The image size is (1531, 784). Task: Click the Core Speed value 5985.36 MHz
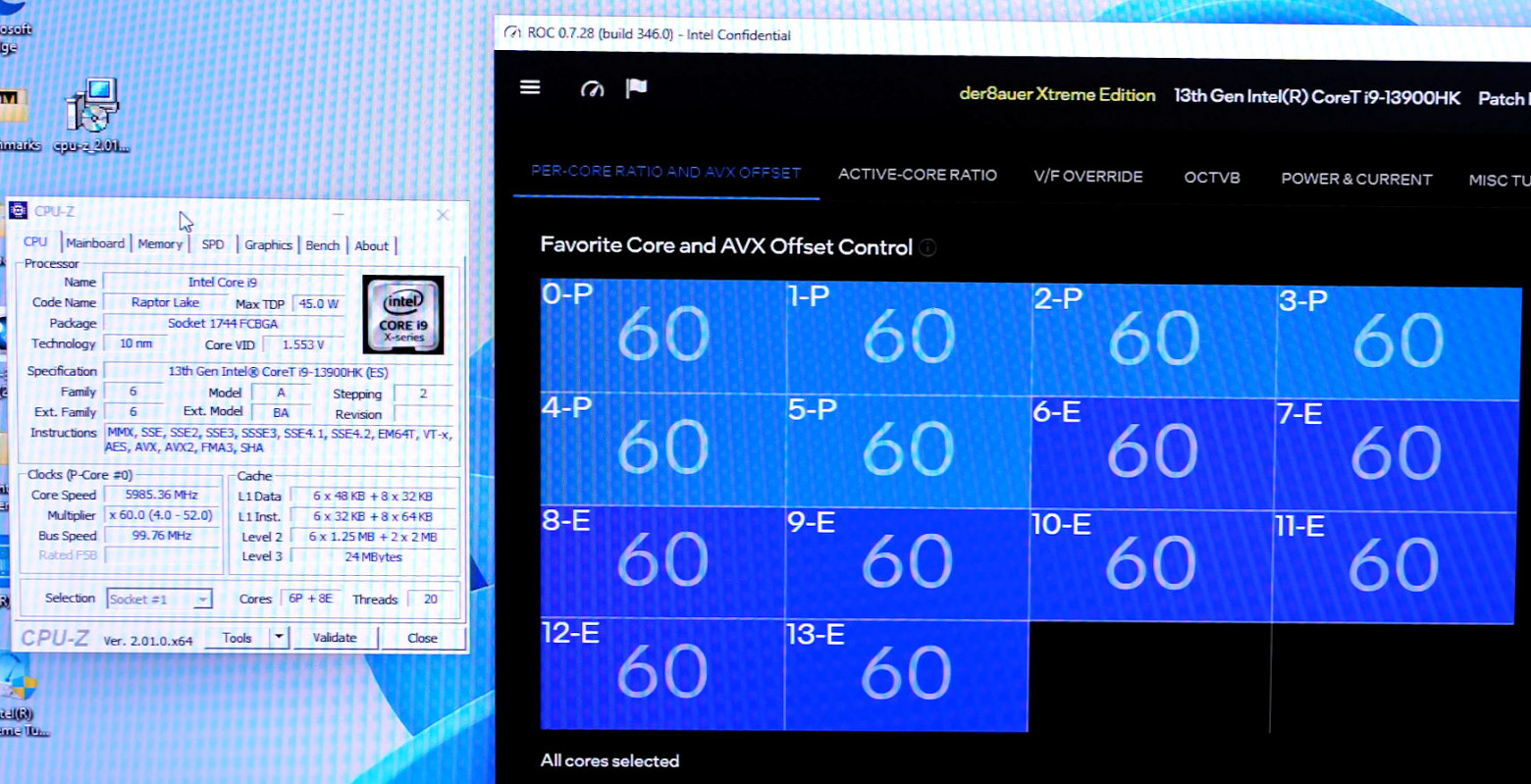click(162, 495)
